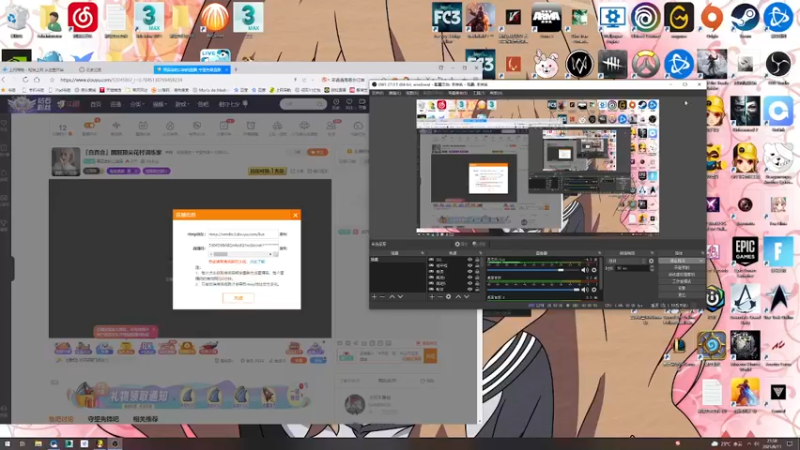Image resolution: width=800 pixels, height=450 pixels.
Task: Open scene transition properties gear
Action: [651, 261]
